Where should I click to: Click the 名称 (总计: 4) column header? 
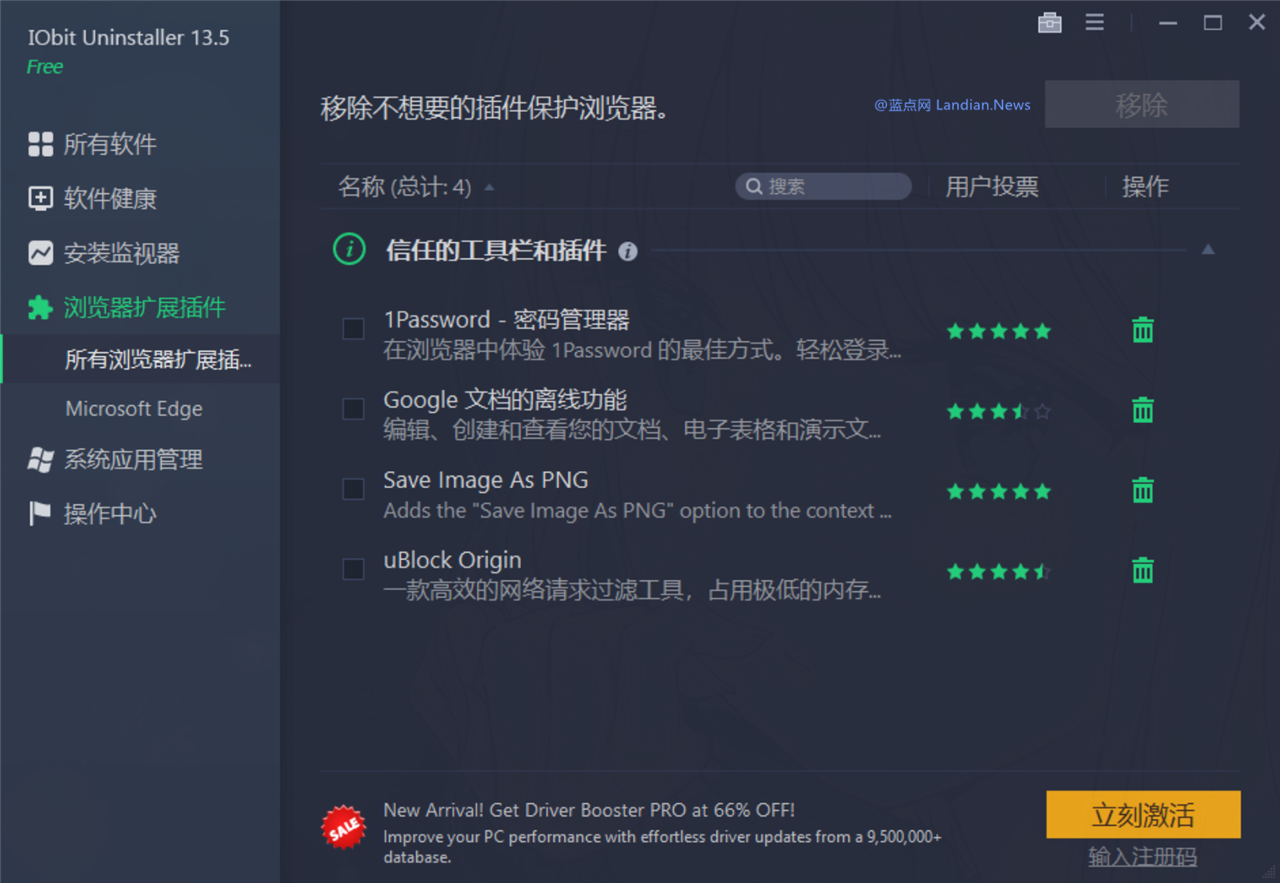pos(405,187)
